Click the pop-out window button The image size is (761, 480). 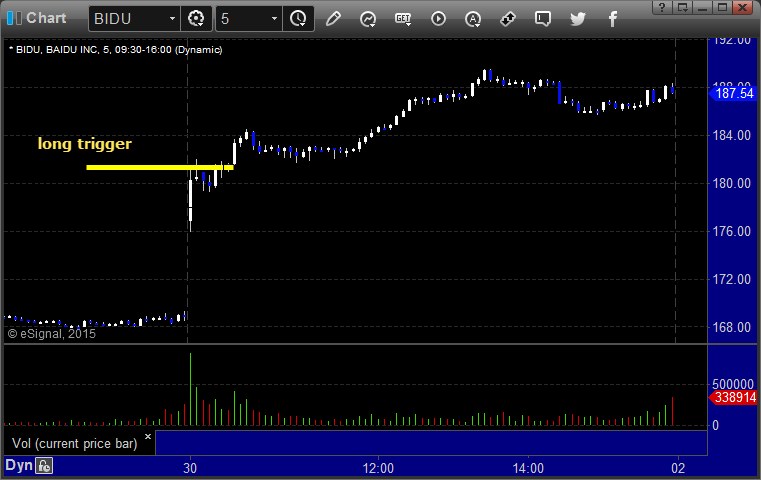tap(683, 7)
